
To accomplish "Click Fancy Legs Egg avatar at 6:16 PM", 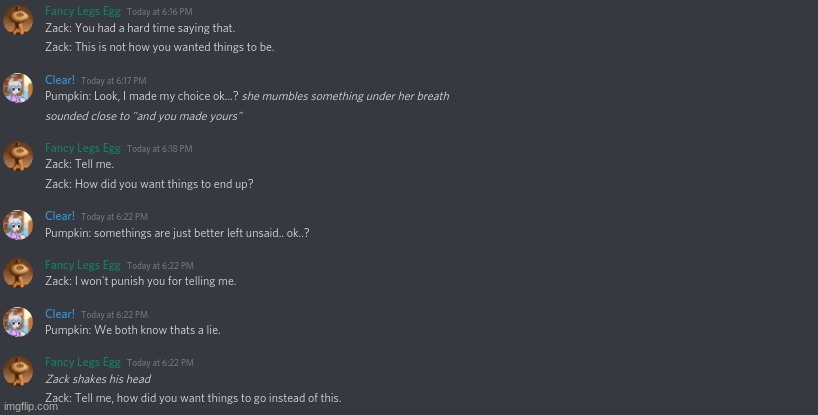I will (x=18, y=20).
